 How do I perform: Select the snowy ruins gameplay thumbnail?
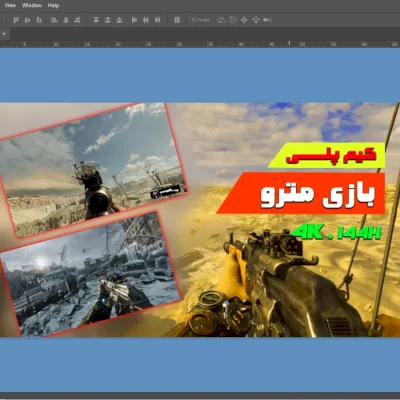91,273
